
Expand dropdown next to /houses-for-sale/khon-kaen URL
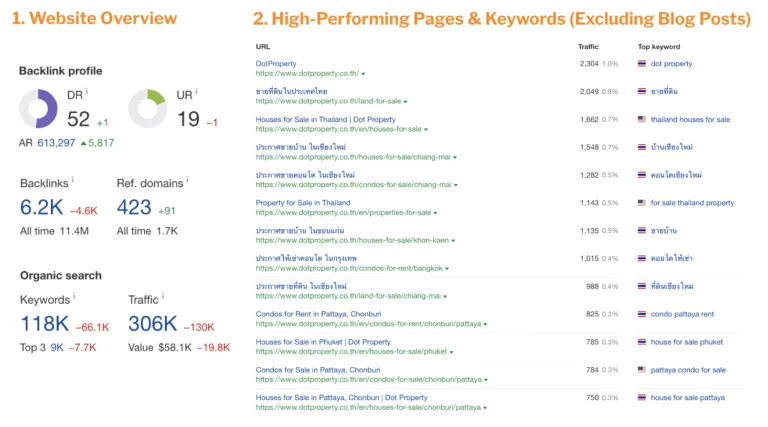point(453,241)
